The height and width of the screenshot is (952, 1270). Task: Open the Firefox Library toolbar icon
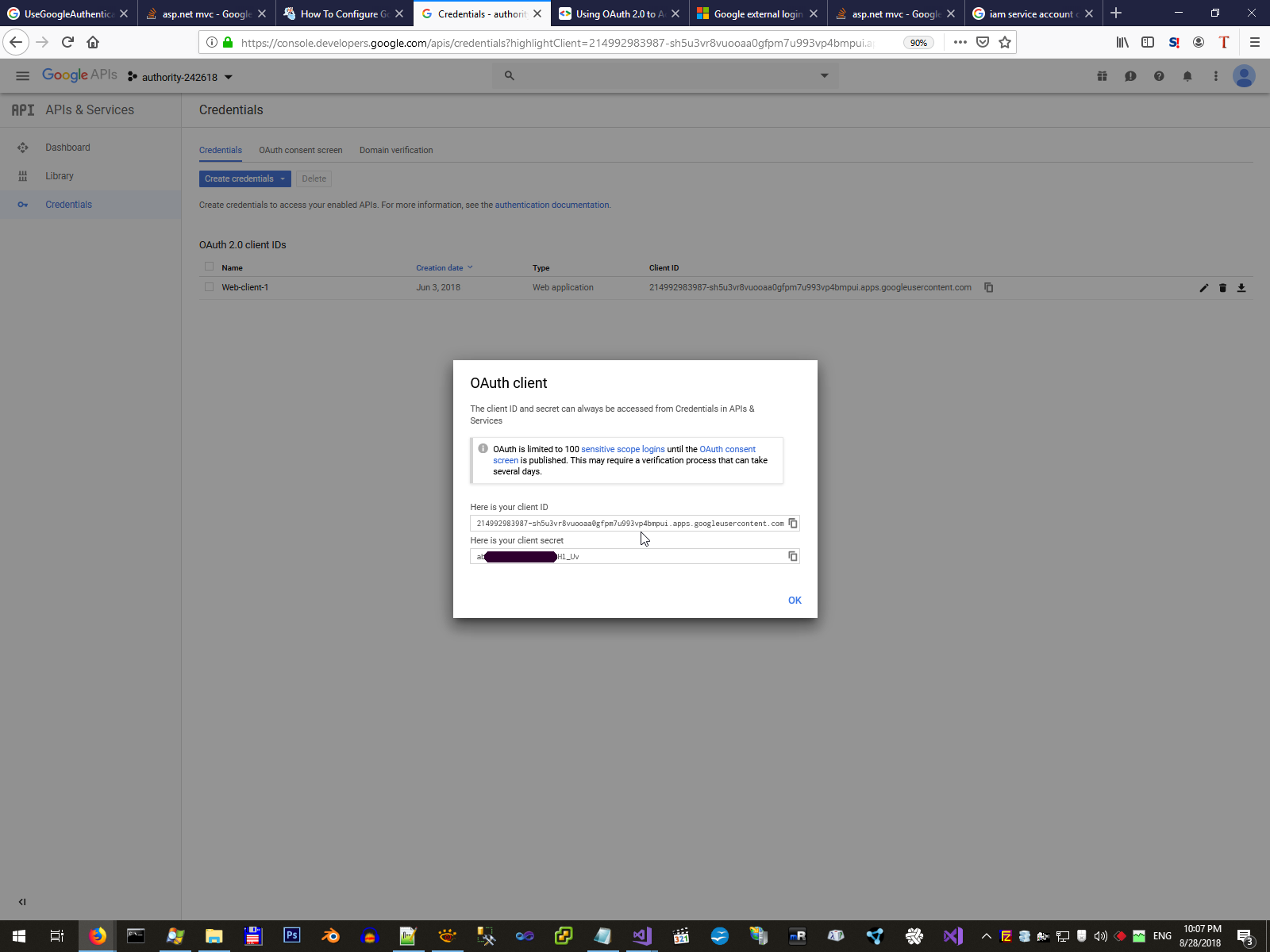1122,42
